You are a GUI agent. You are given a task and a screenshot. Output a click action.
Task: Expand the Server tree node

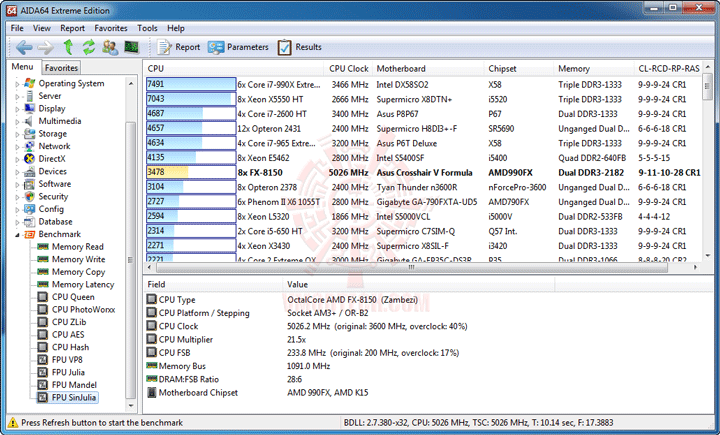(x=17, y=96)
